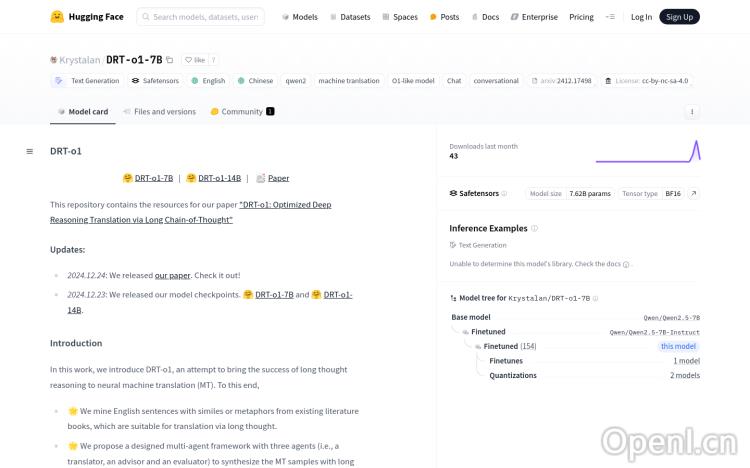
Task: Copy the model name DRT-o1-7B
Action: point(170,60)
